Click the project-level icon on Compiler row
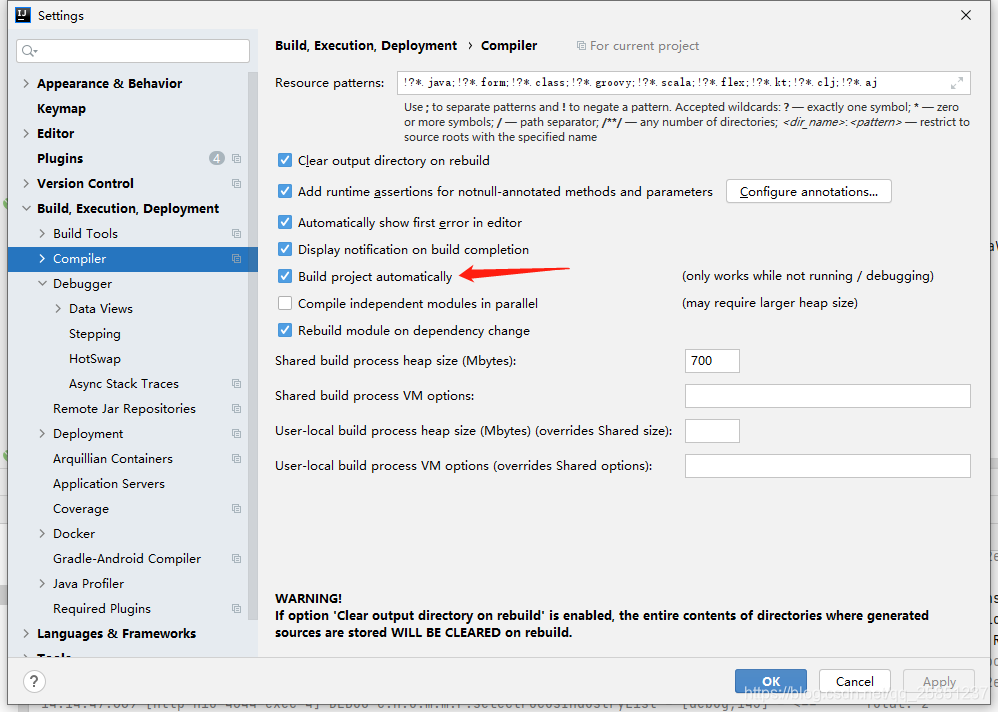998x712 pixels. [x=237, y=258]
